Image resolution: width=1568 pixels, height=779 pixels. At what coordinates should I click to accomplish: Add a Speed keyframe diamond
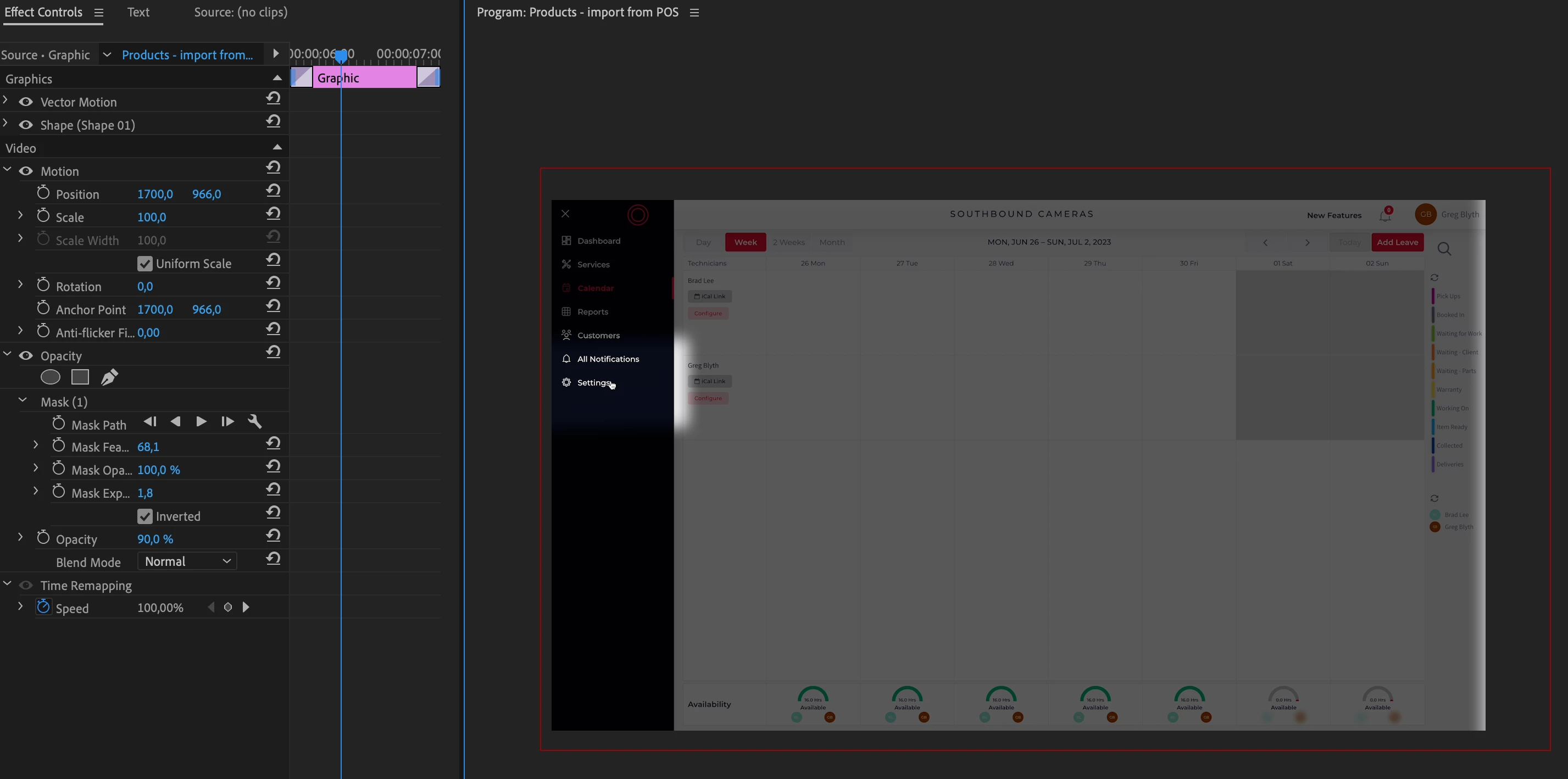(227, 608)
